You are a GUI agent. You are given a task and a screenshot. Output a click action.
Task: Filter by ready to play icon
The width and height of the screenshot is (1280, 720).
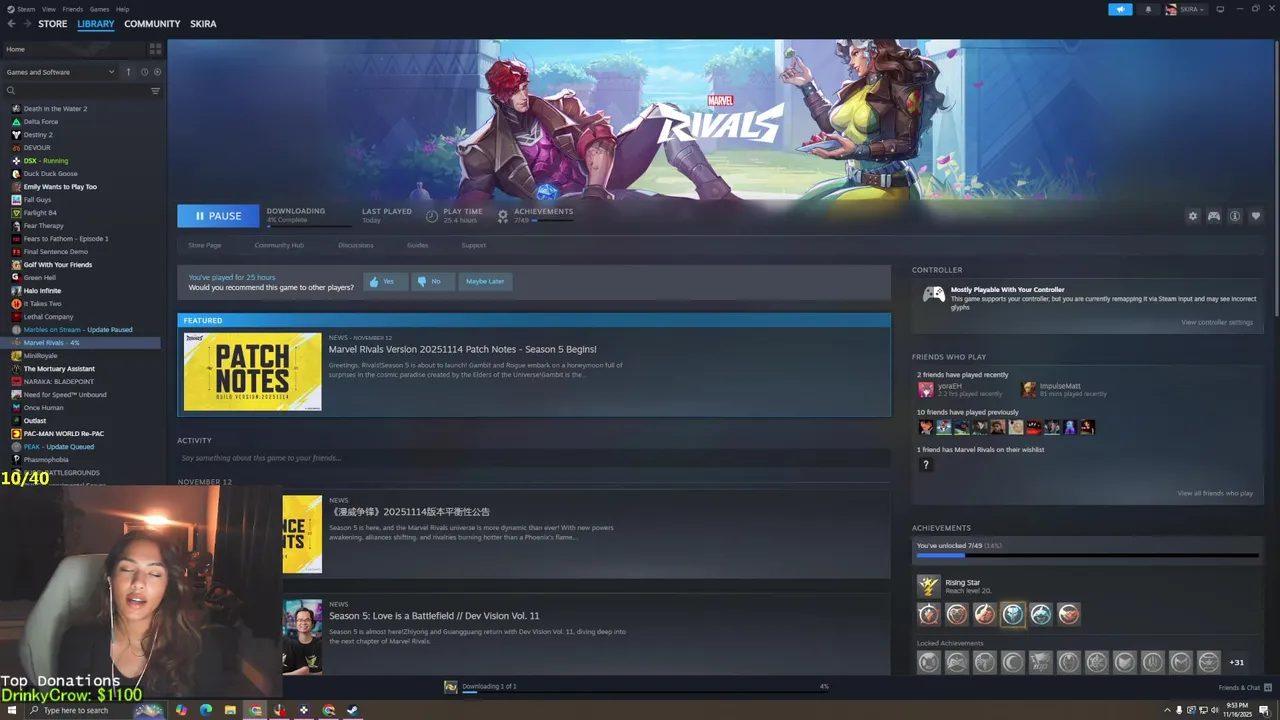157,72
